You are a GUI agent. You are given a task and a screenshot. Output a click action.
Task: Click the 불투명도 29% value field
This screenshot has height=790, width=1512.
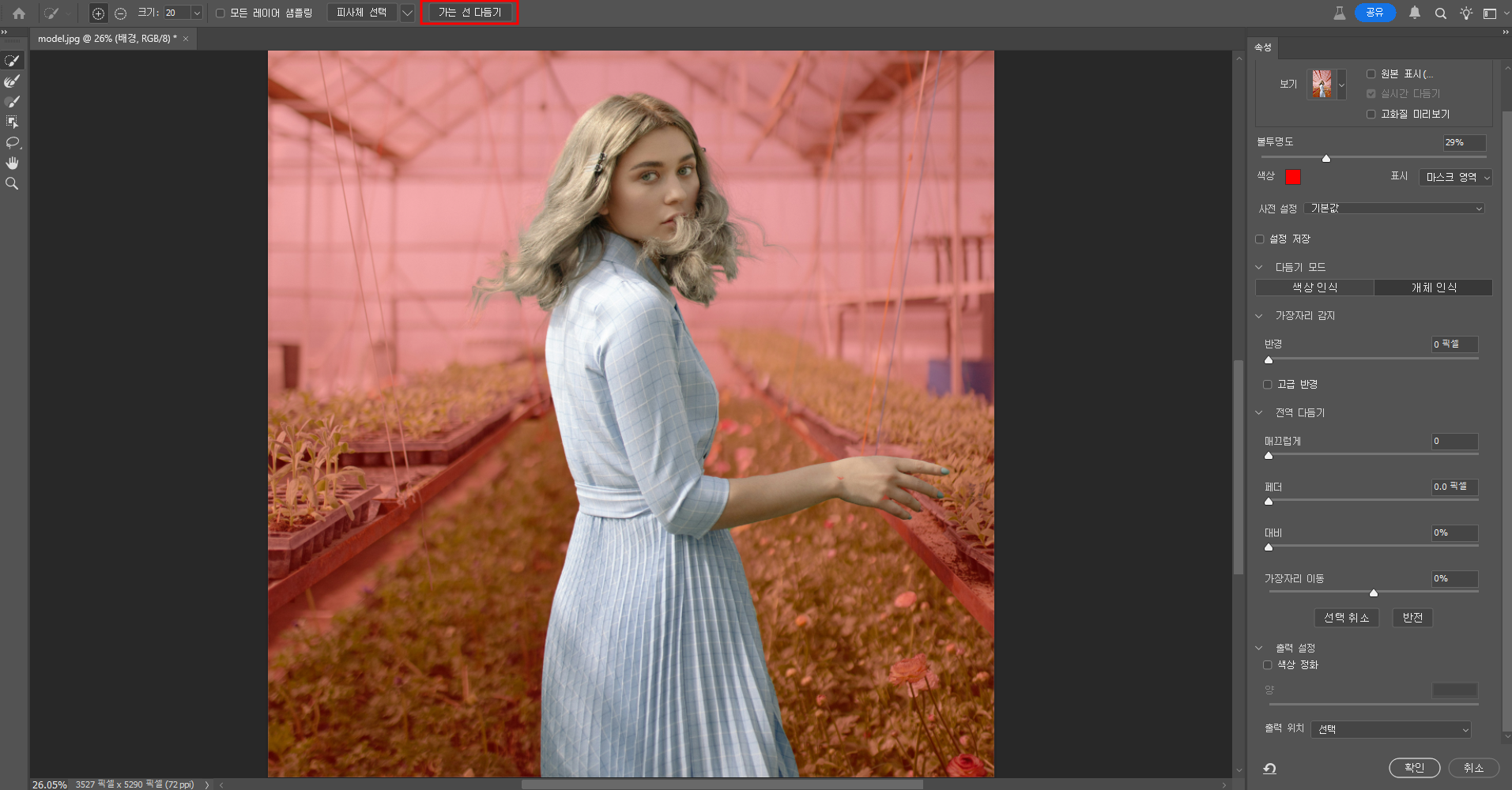(1464, 142)
